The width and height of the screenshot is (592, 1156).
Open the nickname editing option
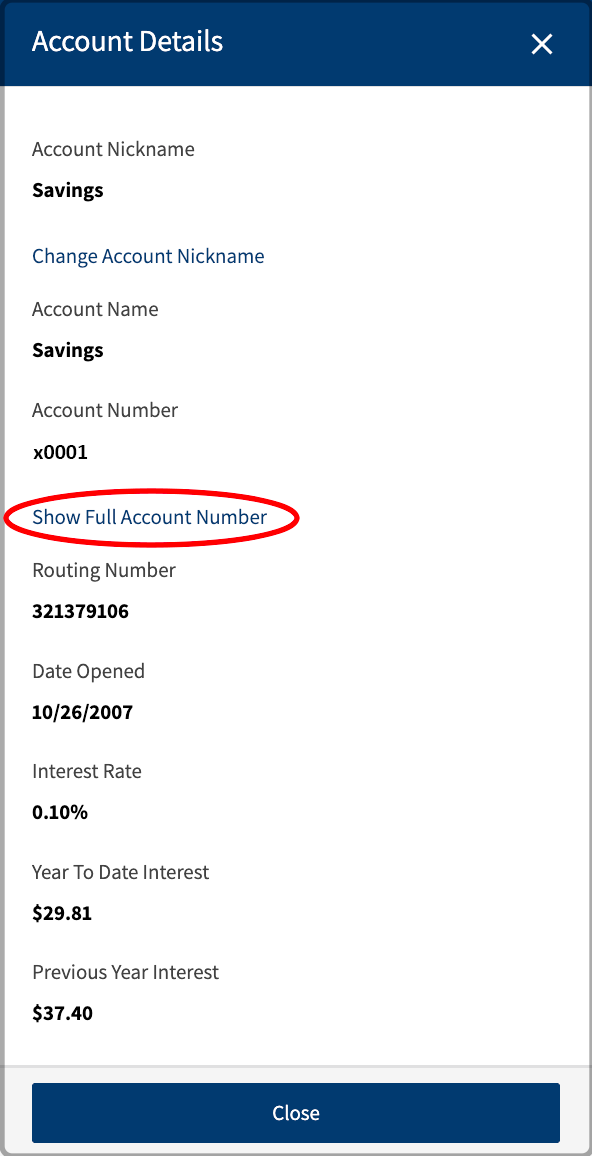(x=148, y=256)
